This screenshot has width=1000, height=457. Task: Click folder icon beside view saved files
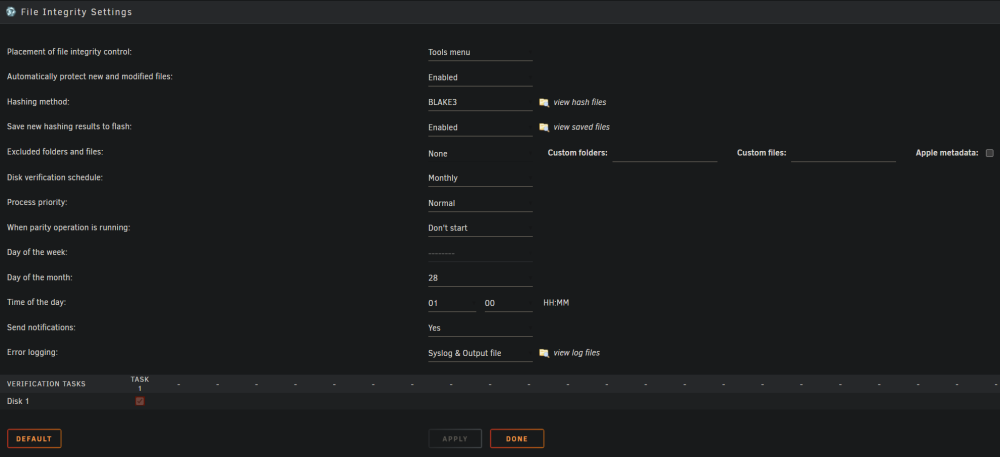coord(544,127)
